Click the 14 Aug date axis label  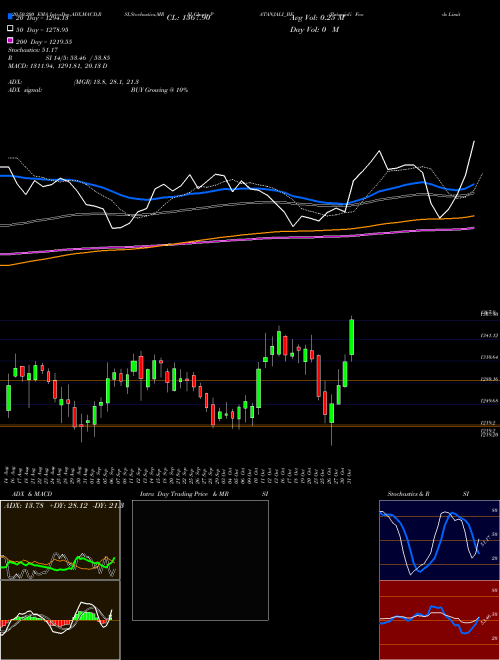(x=8, y=474)
